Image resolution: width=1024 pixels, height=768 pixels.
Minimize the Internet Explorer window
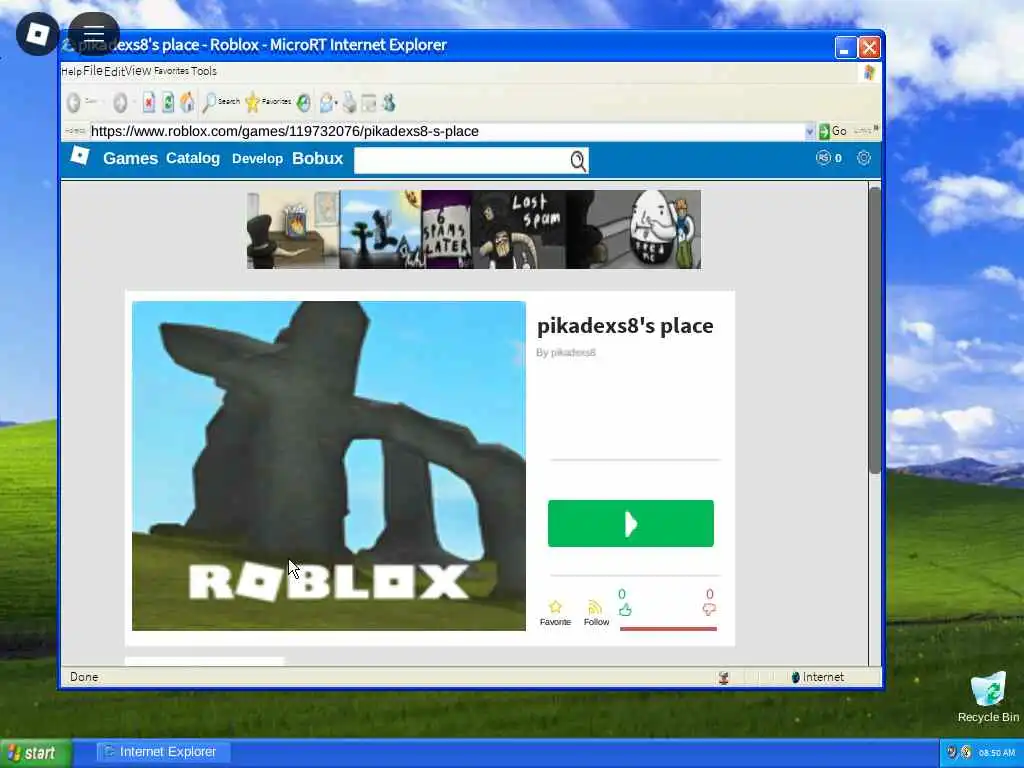(844, 48)
